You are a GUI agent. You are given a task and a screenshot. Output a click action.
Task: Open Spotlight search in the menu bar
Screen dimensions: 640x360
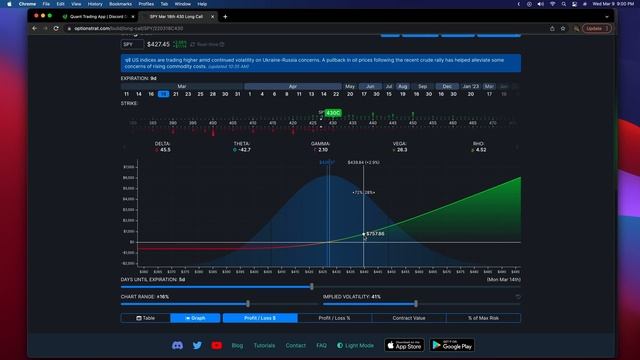tap(564, 4)
